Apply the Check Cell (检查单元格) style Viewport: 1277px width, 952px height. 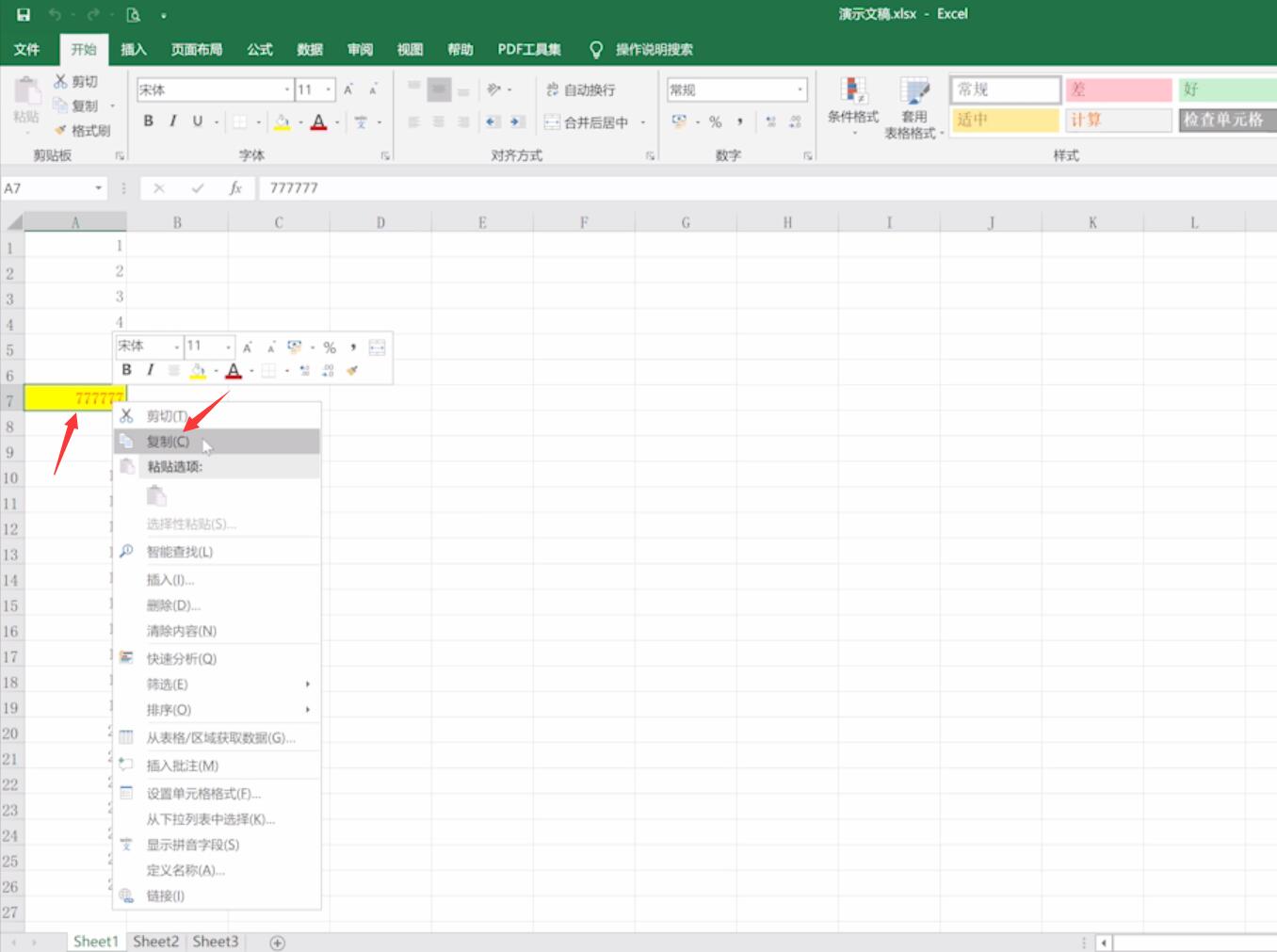1227,120
